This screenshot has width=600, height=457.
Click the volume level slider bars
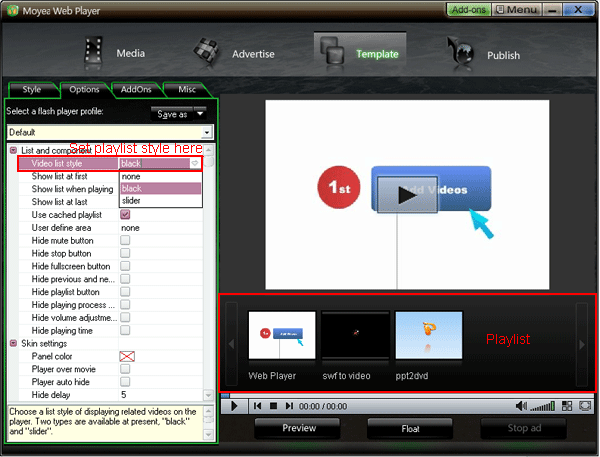542,406
